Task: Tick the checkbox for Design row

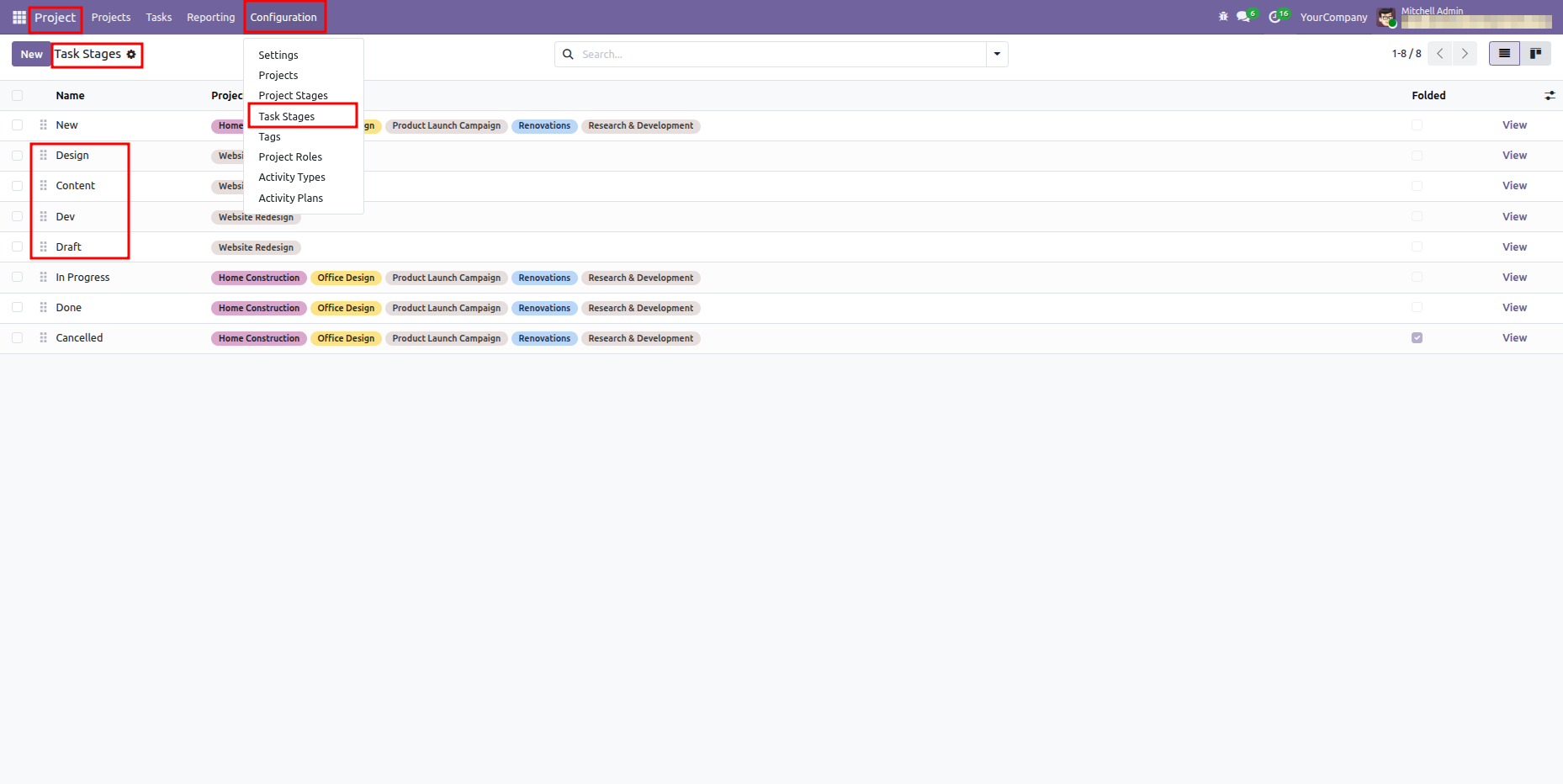Action: tap(17, 156)
